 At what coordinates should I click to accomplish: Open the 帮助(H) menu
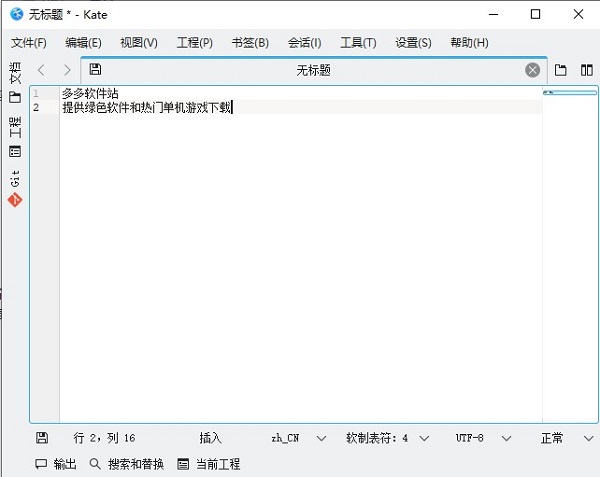click(x=469, y=42)
